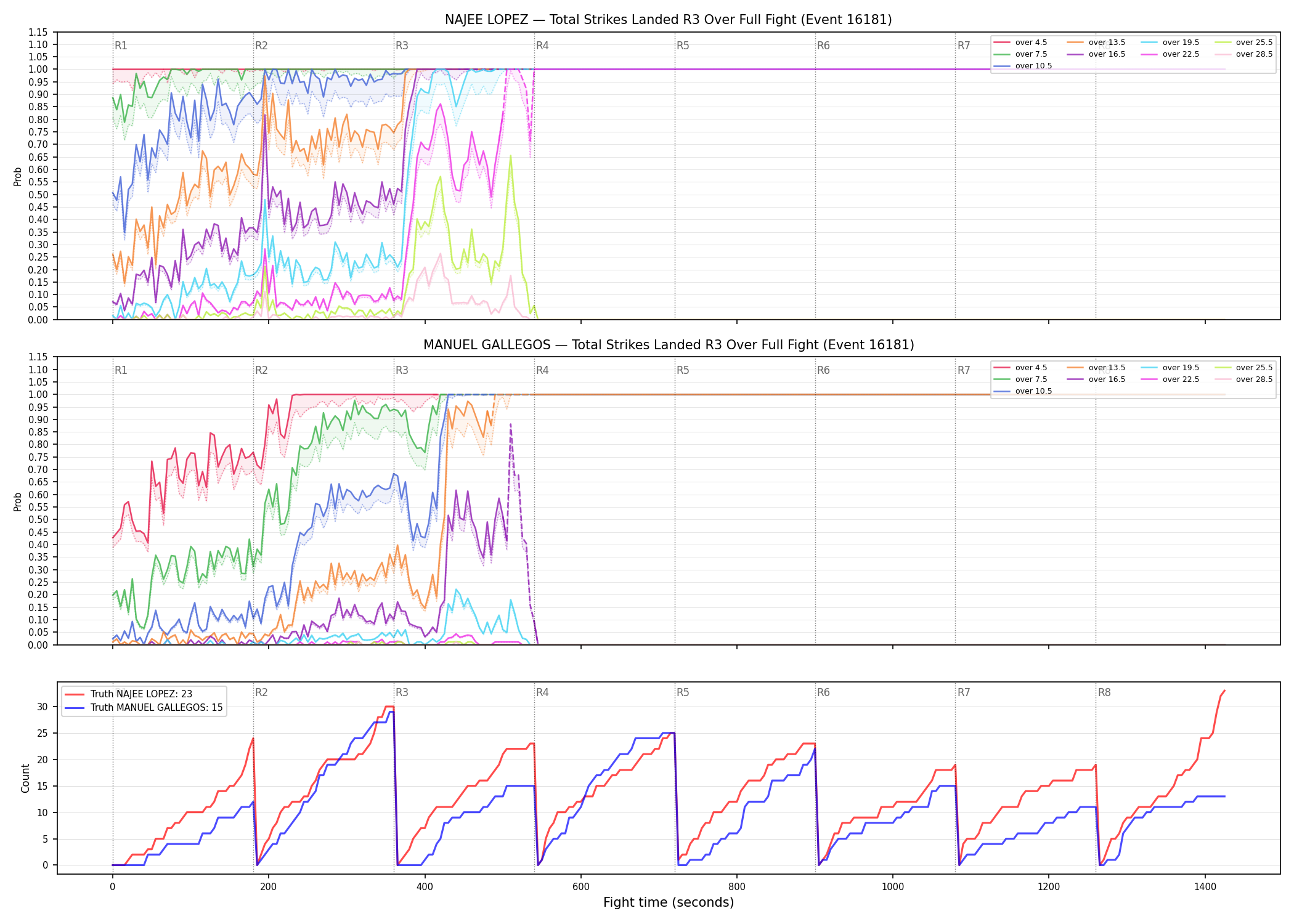Click the 1.15 tick on the Lopez Prob axis
The width and height of the screenshot is (1294, 924).
pos(38,32)
